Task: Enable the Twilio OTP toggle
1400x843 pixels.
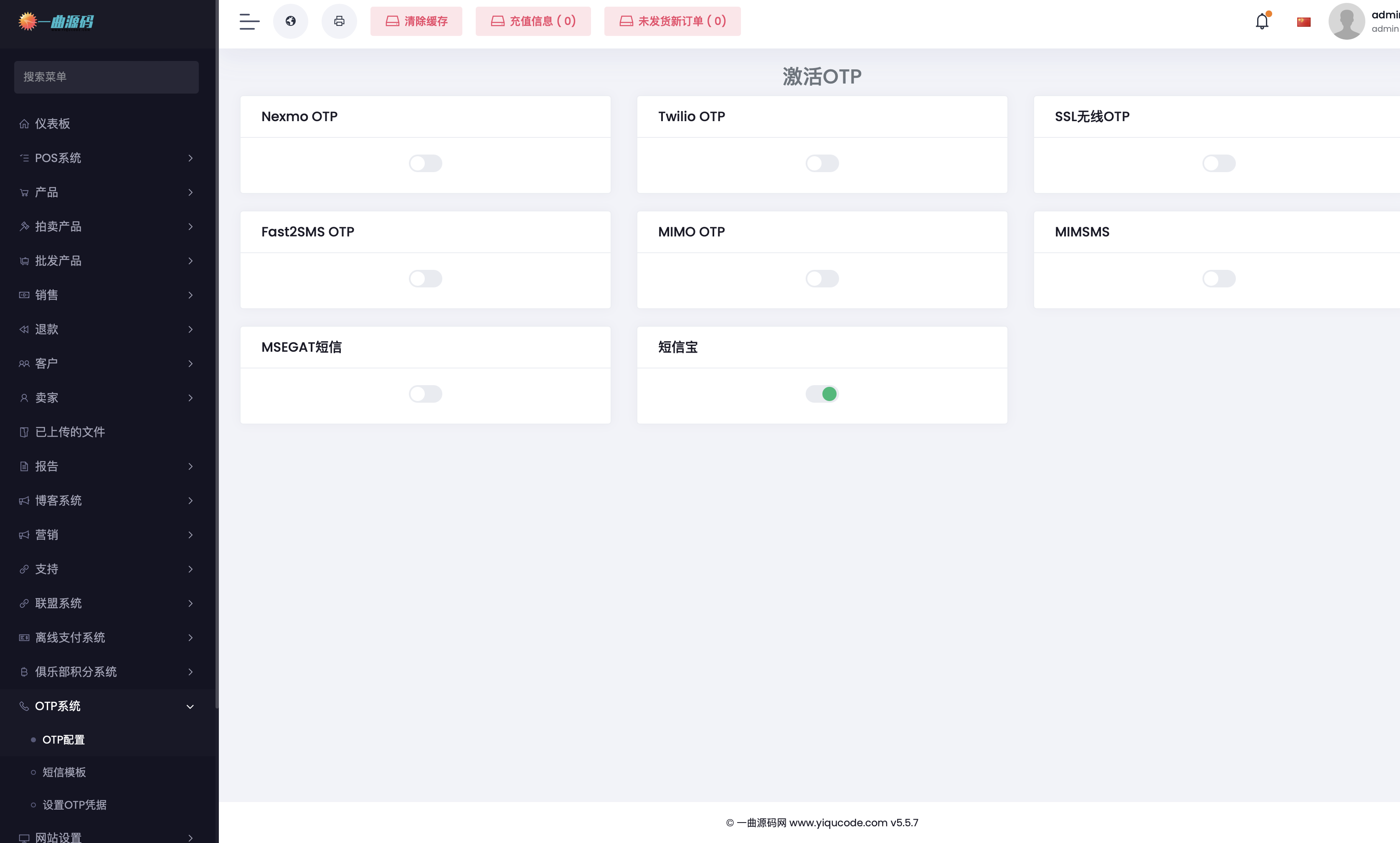Action: tap(822, 163)
